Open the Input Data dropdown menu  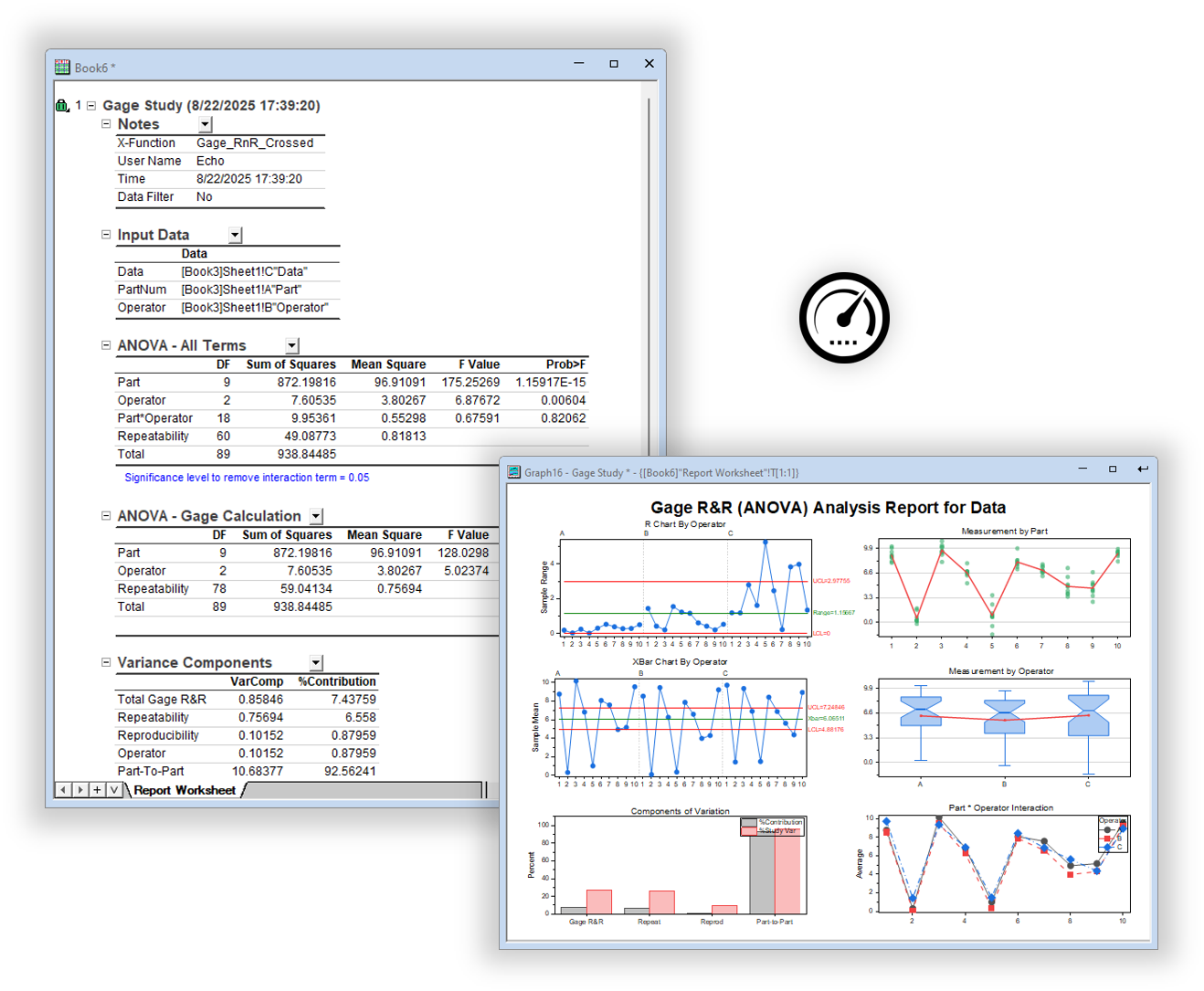pos(233,235)
